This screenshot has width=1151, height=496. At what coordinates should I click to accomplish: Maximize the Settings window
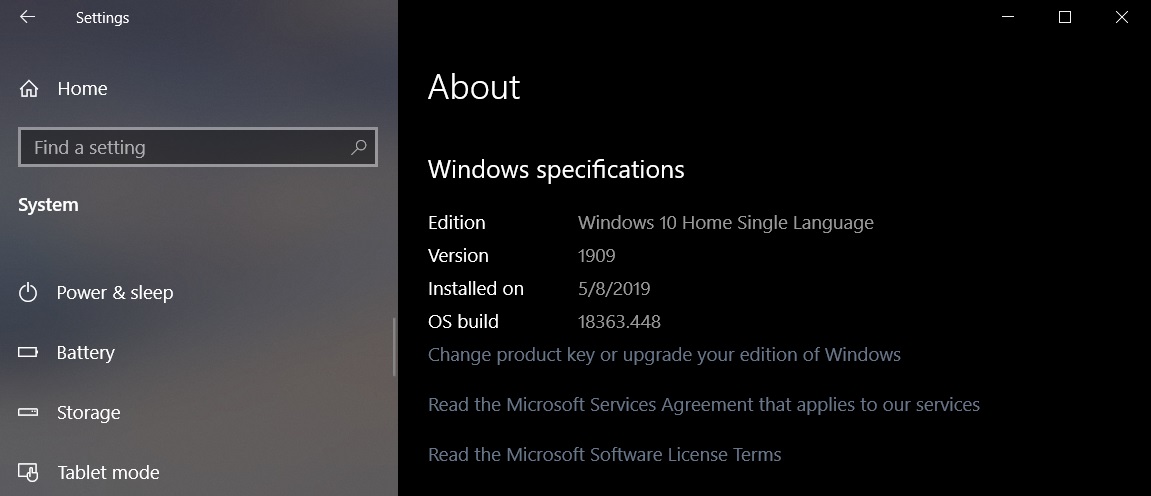pyautogui.click(x=1065, y=17)
